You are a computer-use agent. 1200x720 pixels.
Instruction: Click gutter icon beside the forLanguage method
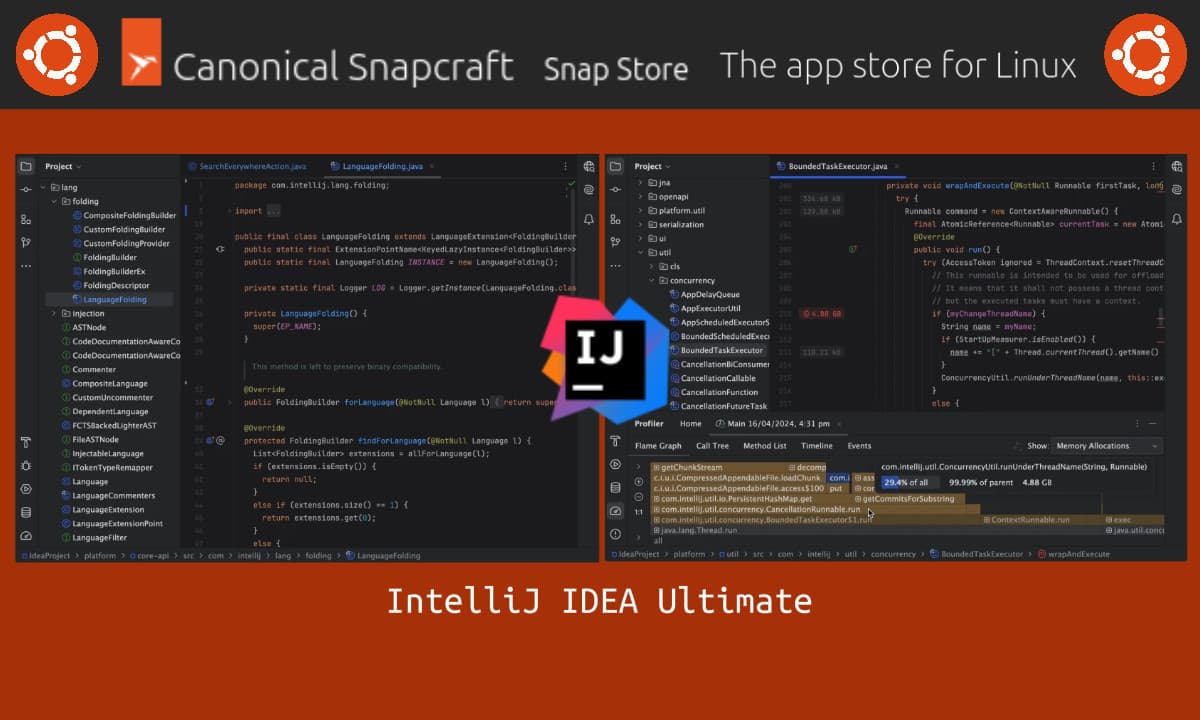[x=211, y=403]
